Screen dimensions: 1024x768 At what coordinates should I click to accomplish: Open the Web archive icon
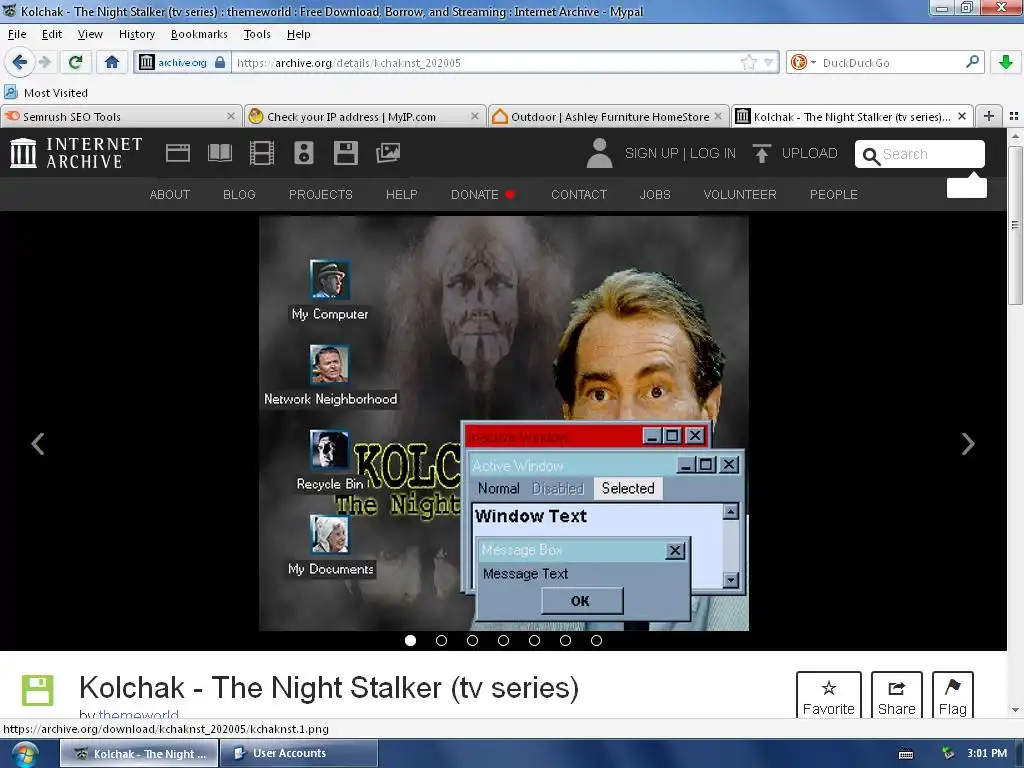(x=178, y=153)
